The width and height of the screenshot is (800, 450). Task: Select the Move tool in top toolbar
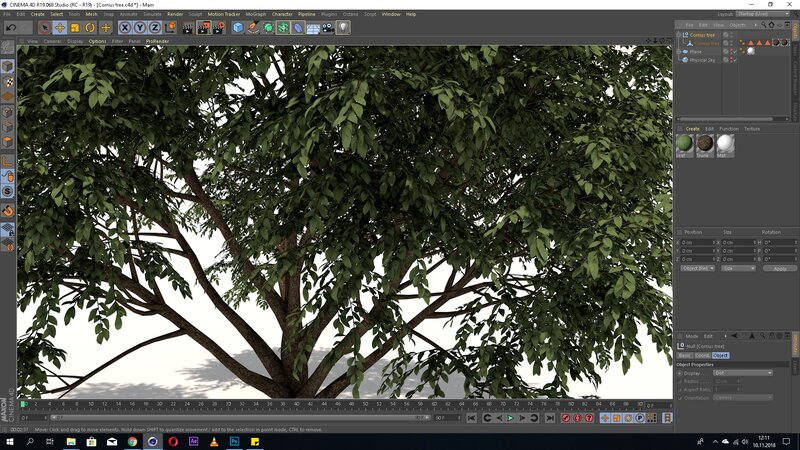(x=60, y=28)
